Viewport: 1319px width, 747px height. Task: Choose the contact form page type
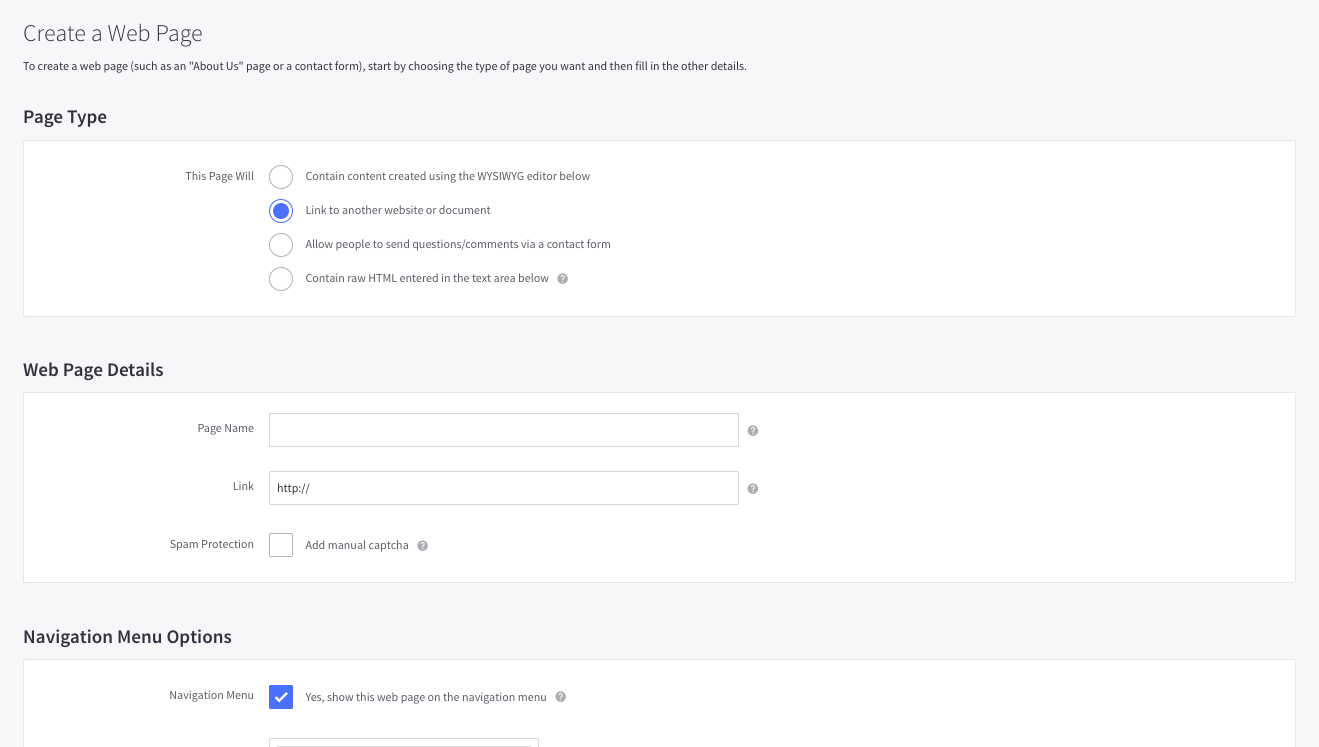[281, 245]
